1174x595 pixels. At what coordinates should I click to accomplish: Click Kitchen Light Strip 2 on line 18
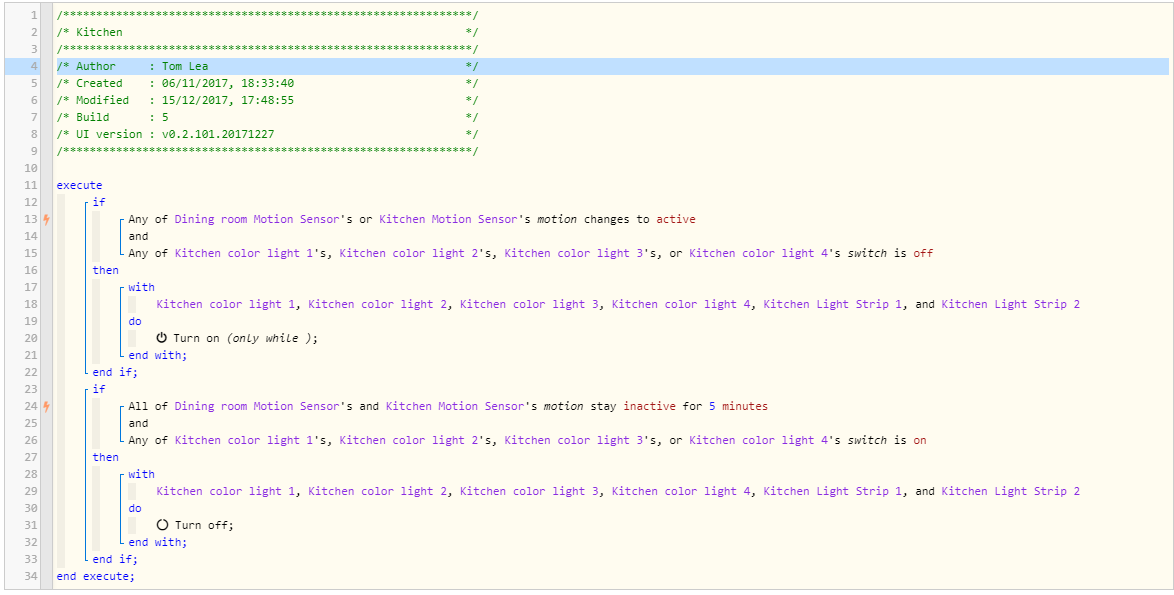(x=1010, y=304)
